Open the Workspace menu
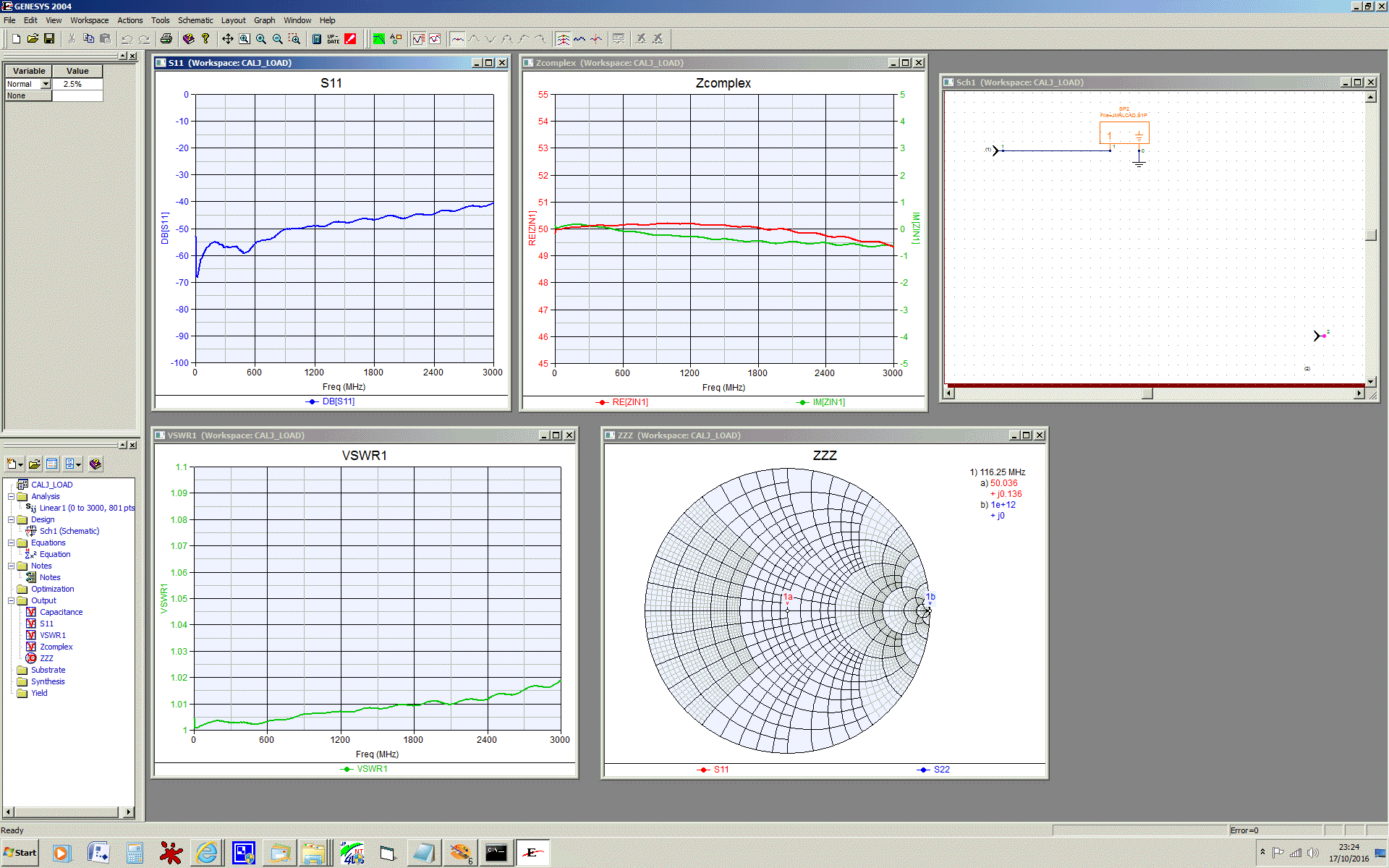 coord(89,20)
